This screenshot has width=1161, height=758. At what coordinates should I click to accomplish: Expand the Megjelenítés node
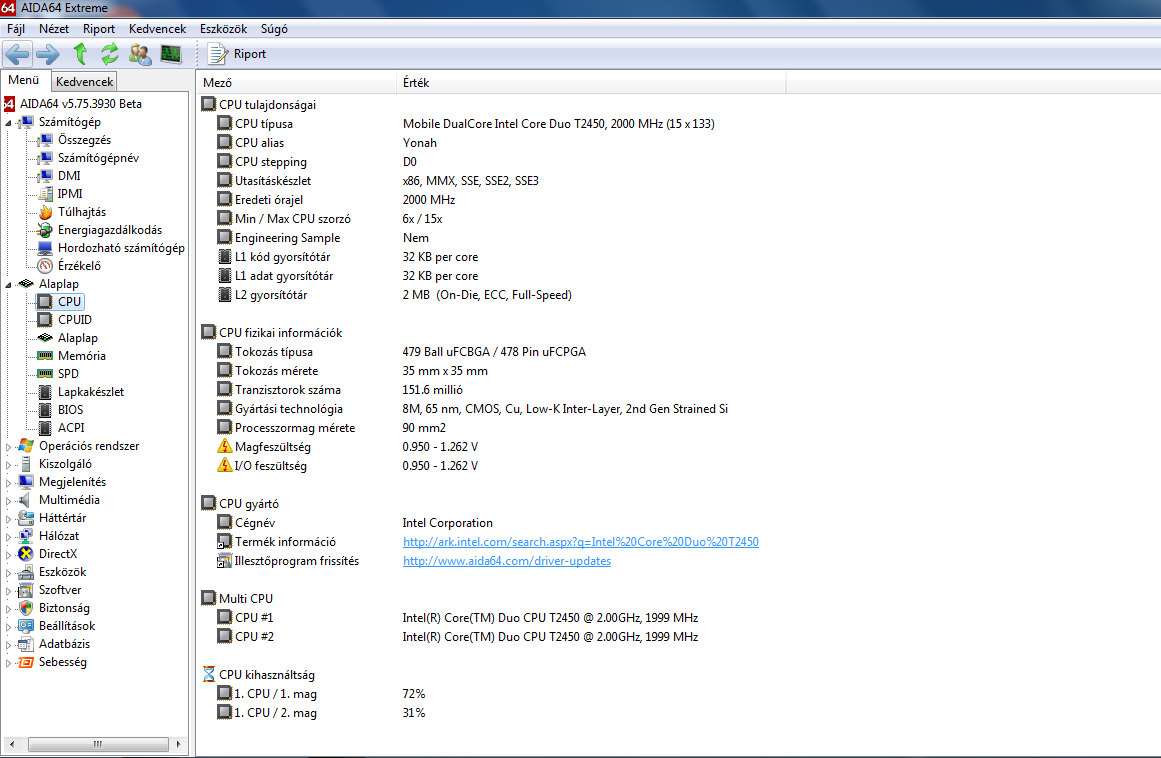(x=9, y=483)
